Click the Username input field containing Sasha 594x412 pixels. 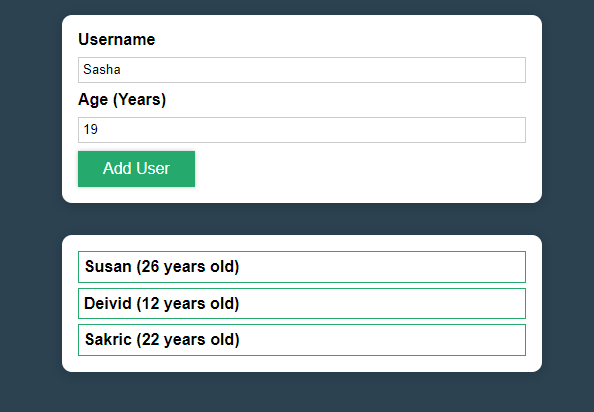point(302,70)
